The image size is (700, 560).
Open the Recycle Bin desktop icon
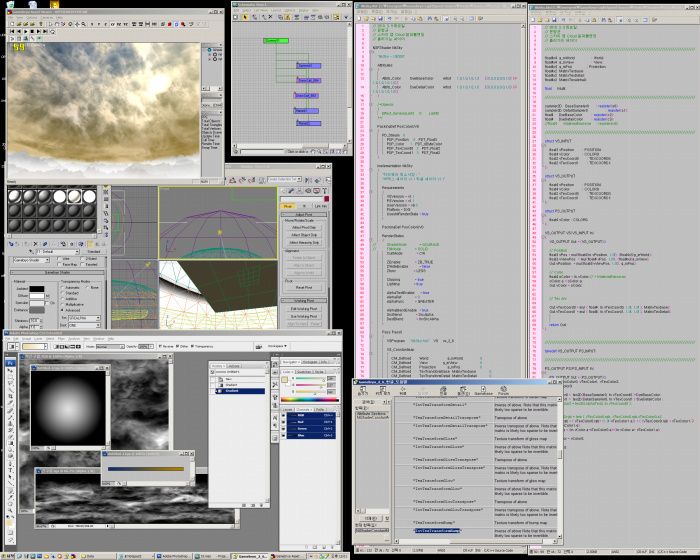pyautogui.click(x=11, y=4)
